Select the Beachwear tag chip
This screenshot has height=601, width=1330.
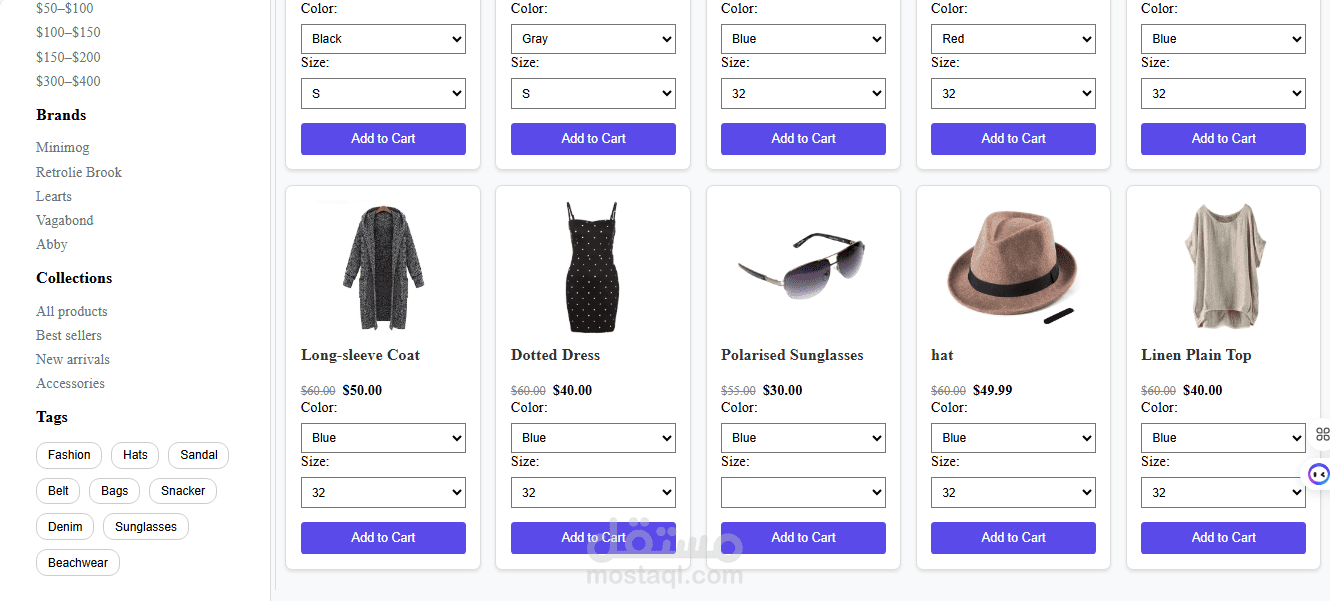pyautogui.click(x=78, y=563)
